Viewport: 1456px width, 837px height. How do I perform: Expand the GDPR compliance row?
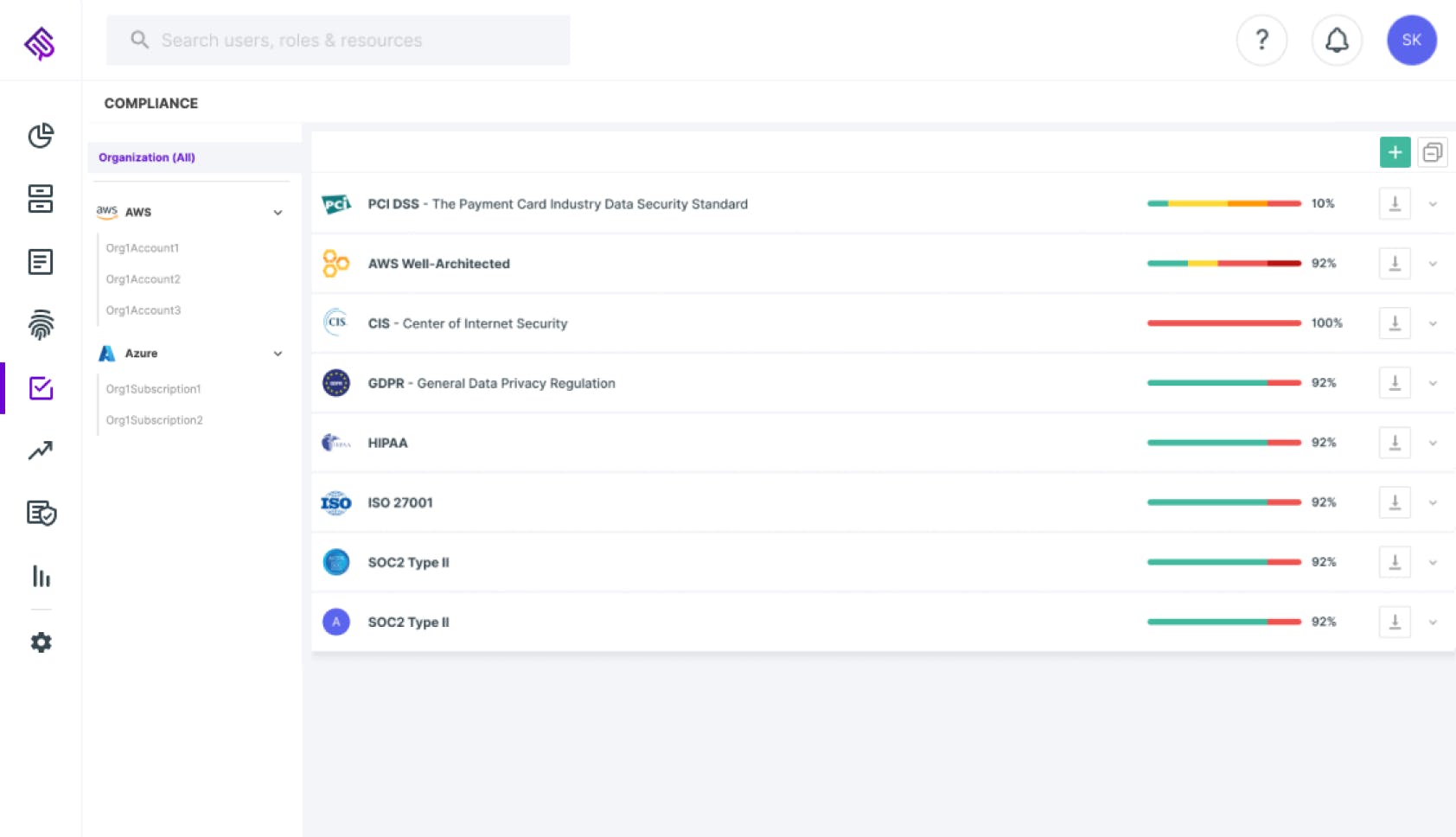tap(1433, 383)
